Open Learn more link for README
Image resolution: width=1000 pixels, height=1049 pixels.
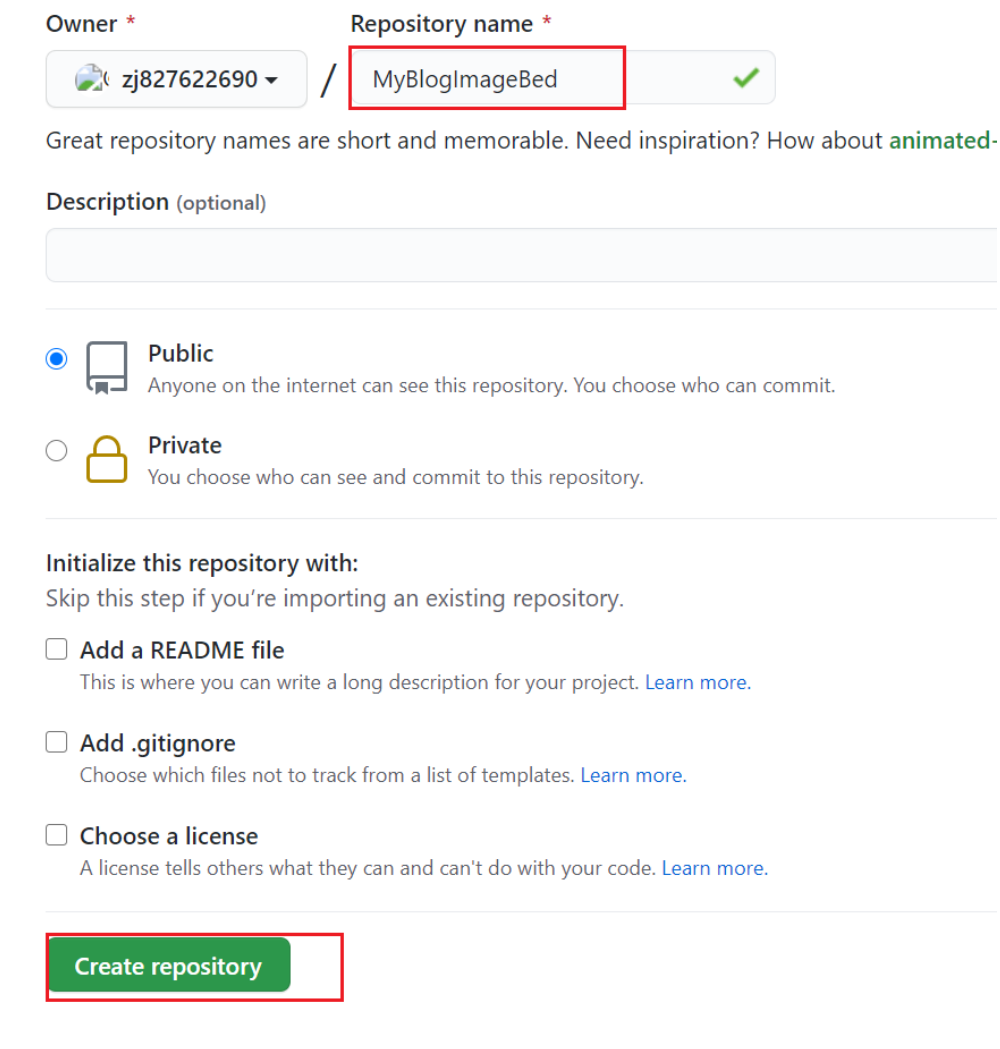[698, 682]
